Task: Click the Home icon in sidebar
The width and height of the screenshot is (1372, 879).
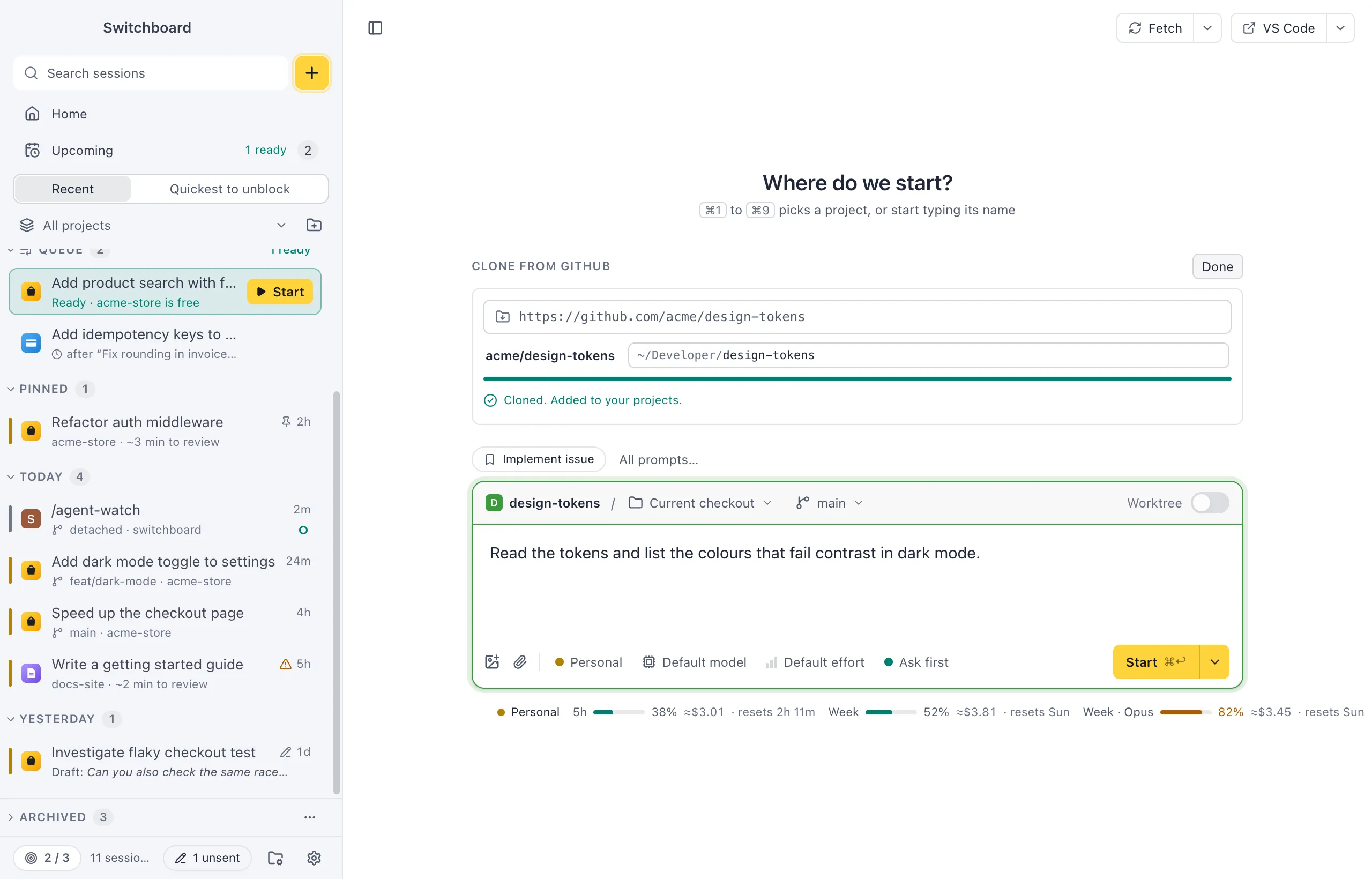Action: (x=32, y=114)
